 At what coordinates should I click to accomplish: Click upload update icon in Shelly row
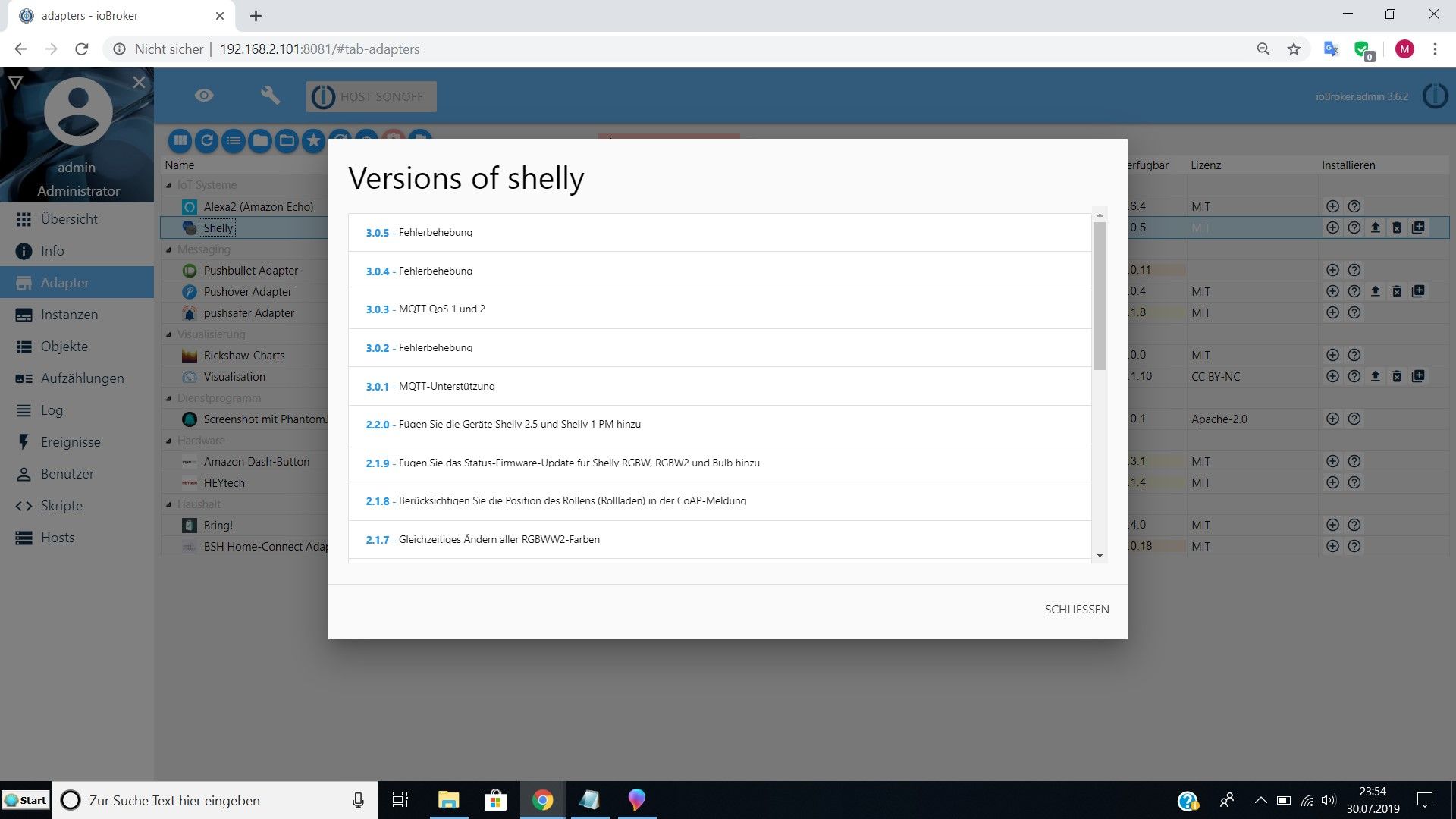tap(1375, 227)
